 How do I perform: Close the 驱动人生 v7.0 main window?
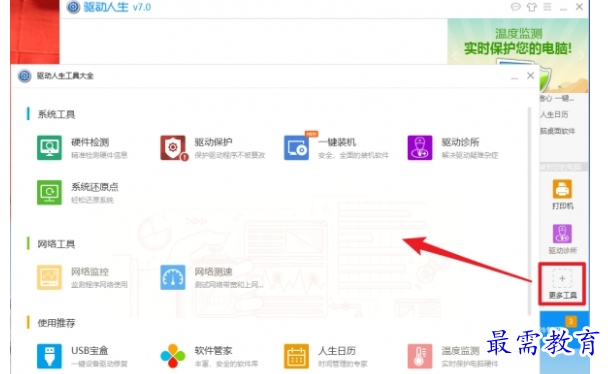[579, 7]
